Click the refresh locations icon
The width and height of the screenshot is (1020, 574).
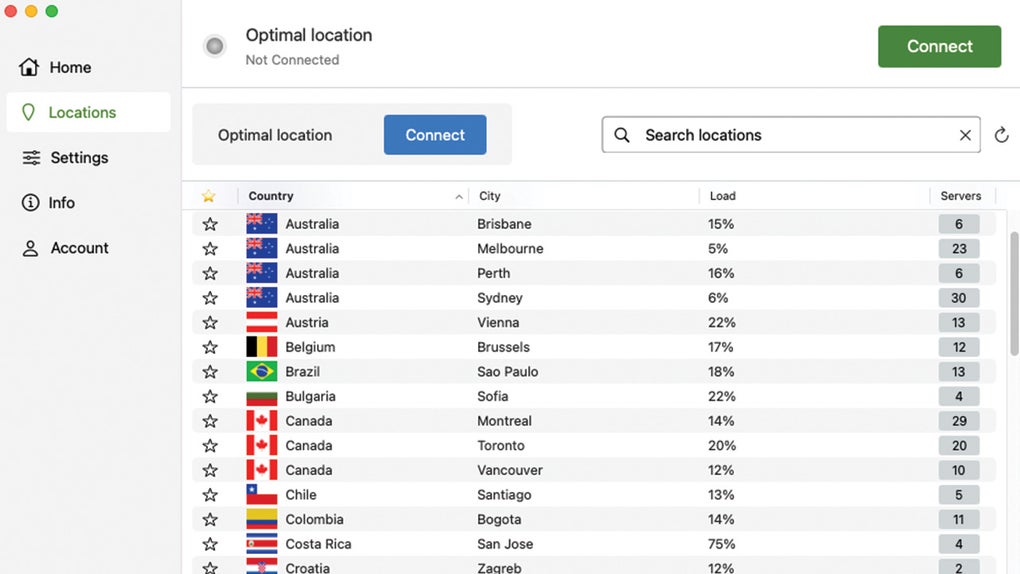coord(1001,135)
